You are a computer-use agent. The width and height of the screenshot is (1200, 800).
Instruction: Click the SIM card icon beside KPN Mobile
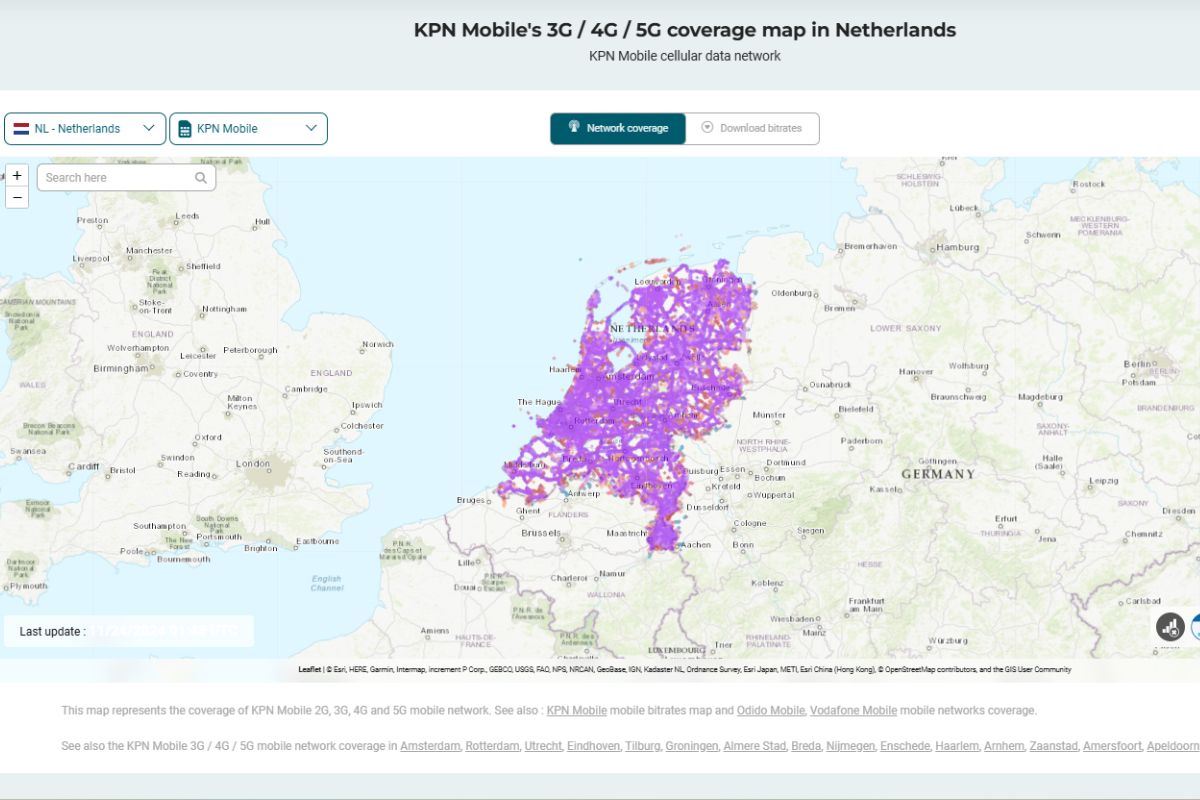pyautogui.click(x=185, y=128)
